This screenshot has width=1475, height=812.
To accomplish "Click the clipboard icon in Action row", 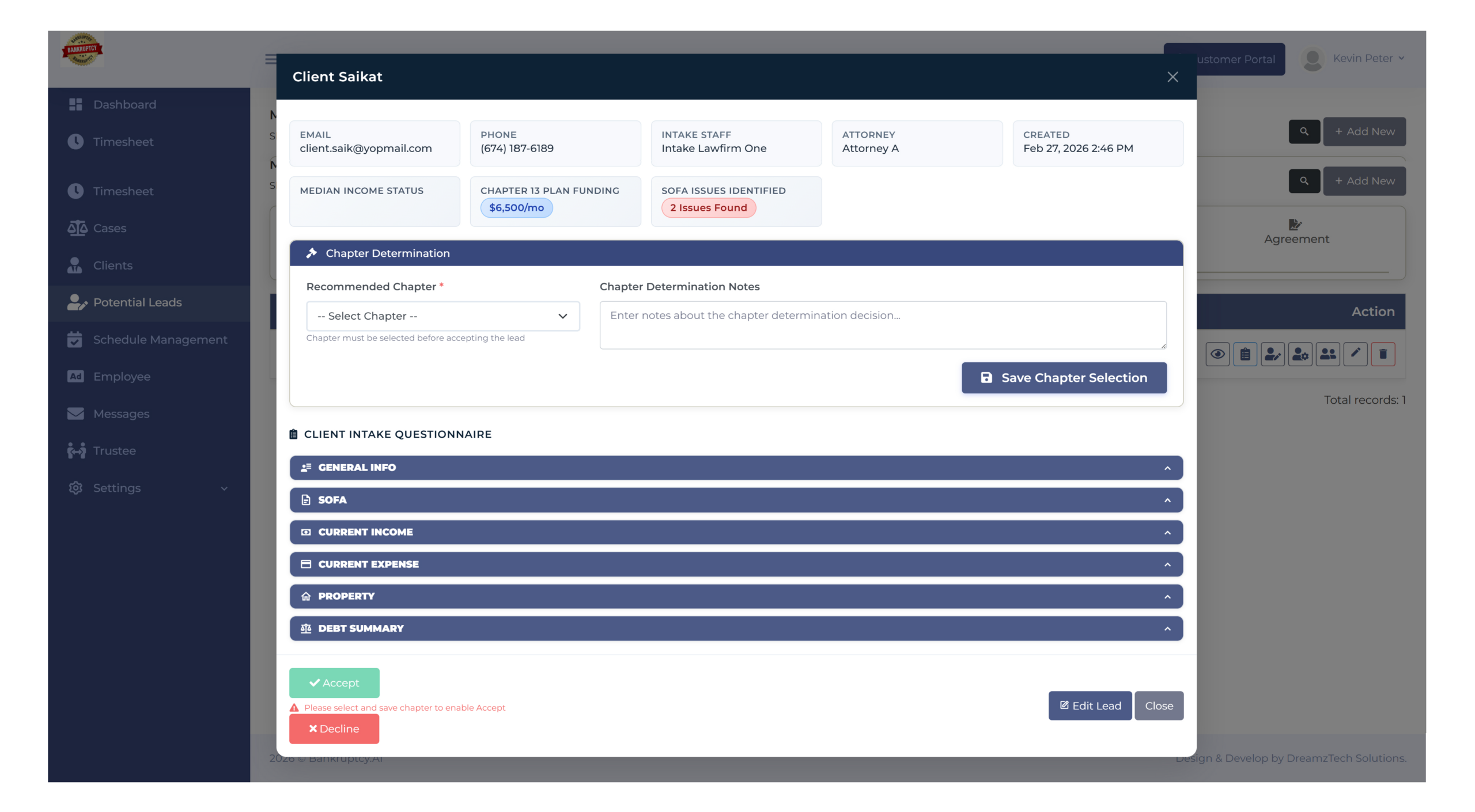I will [x=1245, y=354].
